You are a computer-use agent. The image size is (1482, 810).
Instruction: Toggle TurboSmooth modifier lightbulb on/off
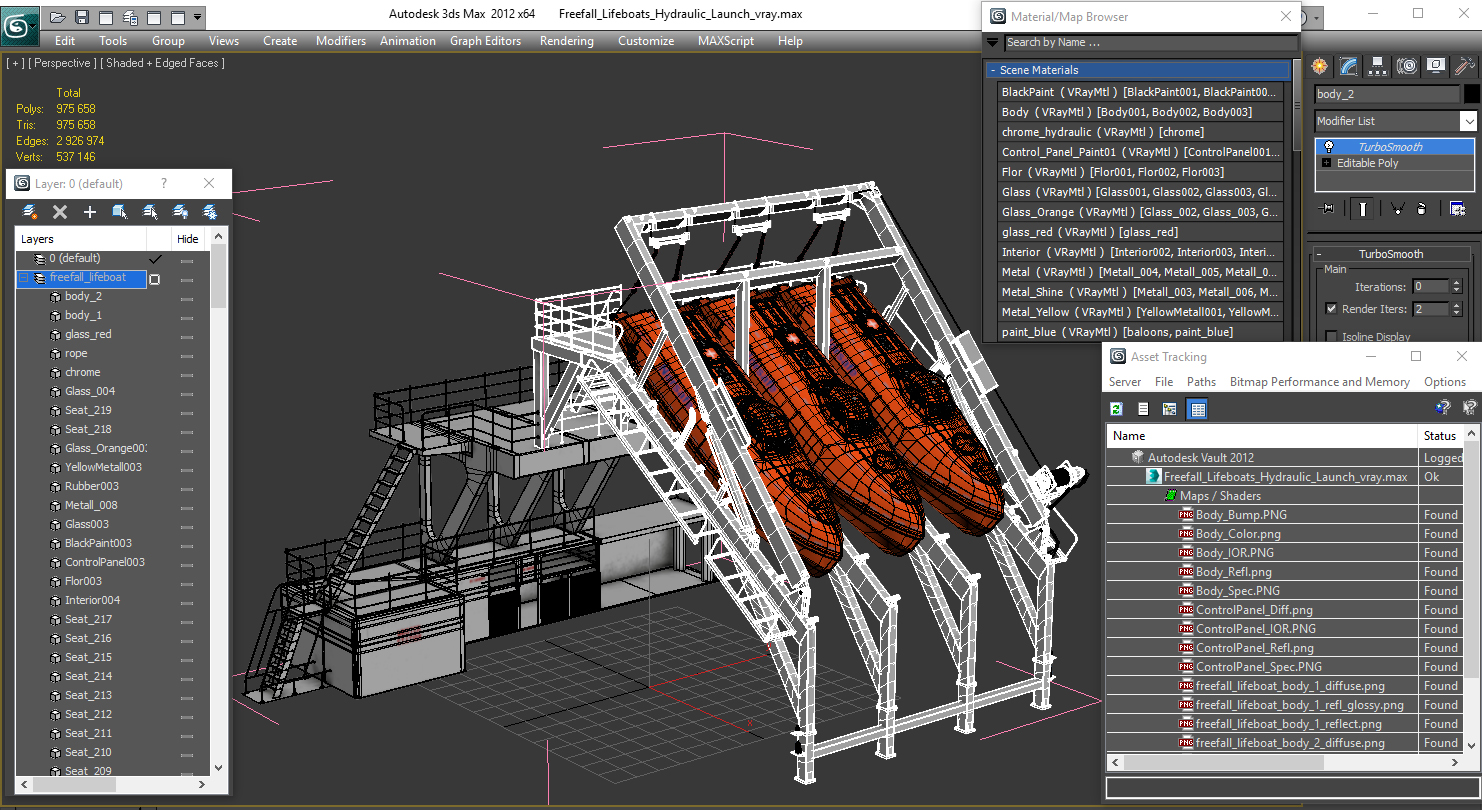pos(1328,147)
